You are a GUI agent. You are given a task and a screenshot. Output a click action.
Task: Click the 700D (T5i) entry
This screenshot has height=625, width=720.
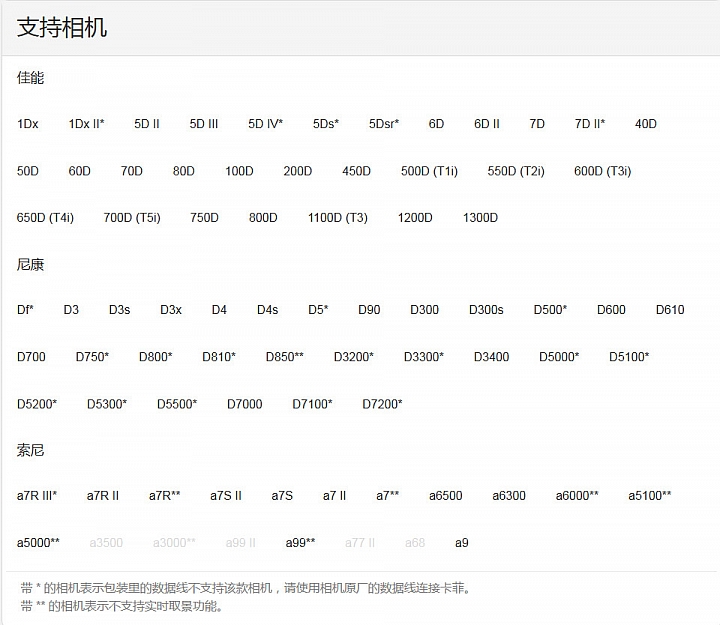point(132,218)
